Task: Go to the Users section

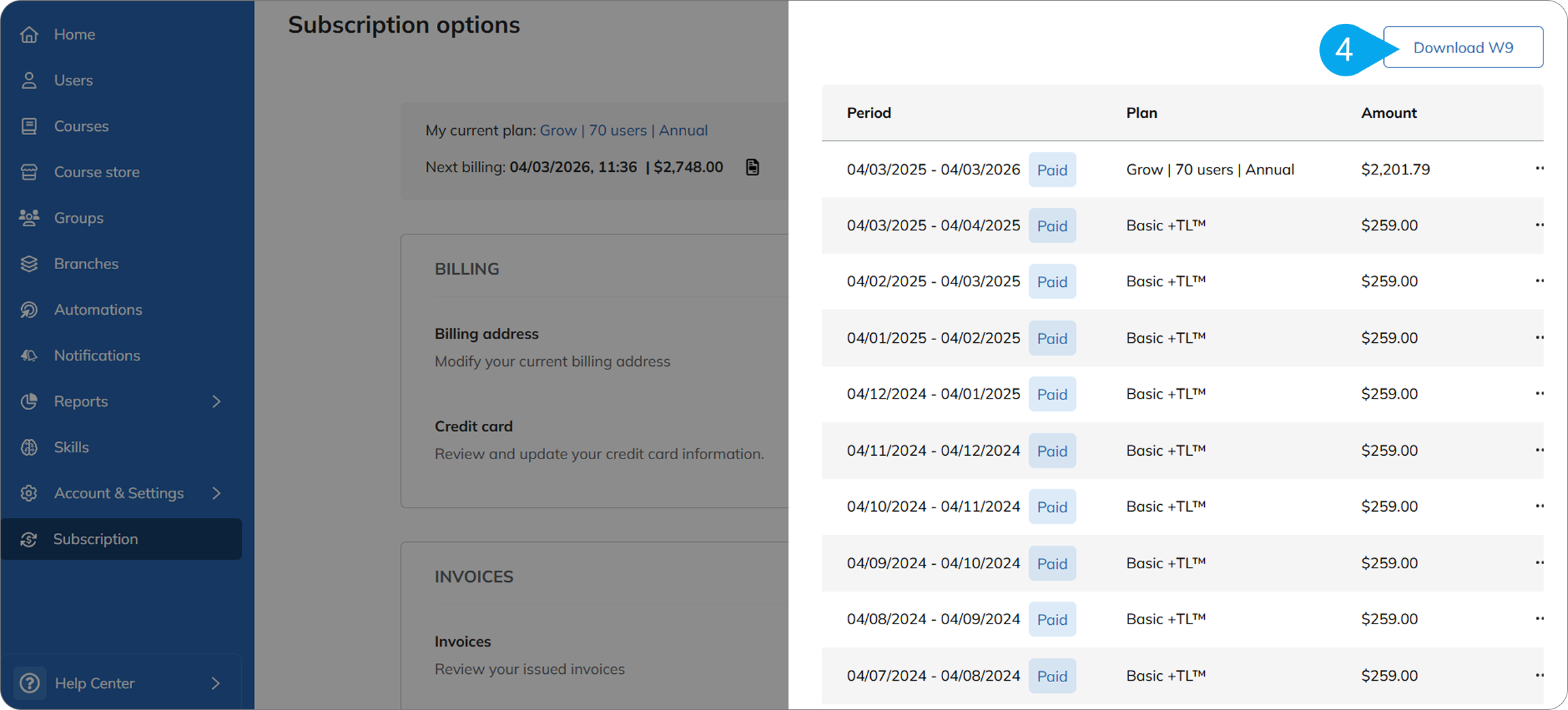Action: (x=74, y=80)
